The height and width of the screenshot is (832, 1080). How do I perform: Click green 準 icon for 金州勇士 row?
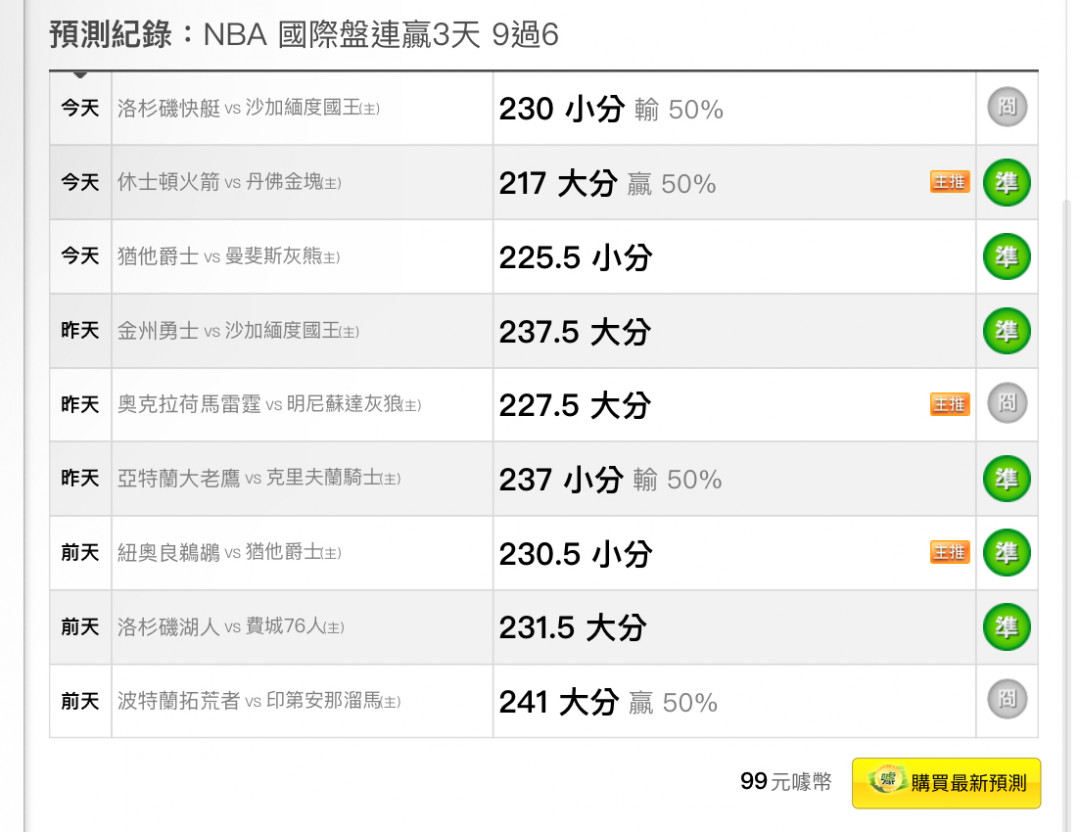pyautogui.click(x=1007, y=331)
